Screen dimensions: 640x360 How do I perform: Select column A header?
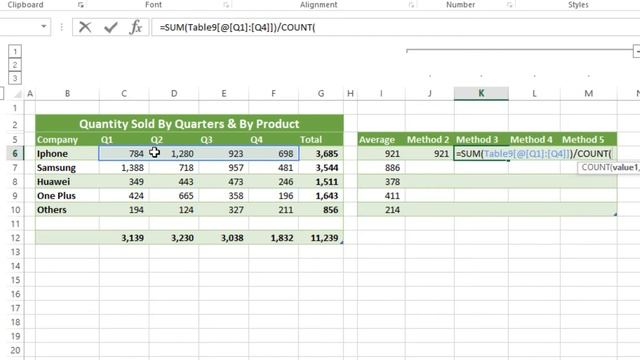click(x=30, y=93)
